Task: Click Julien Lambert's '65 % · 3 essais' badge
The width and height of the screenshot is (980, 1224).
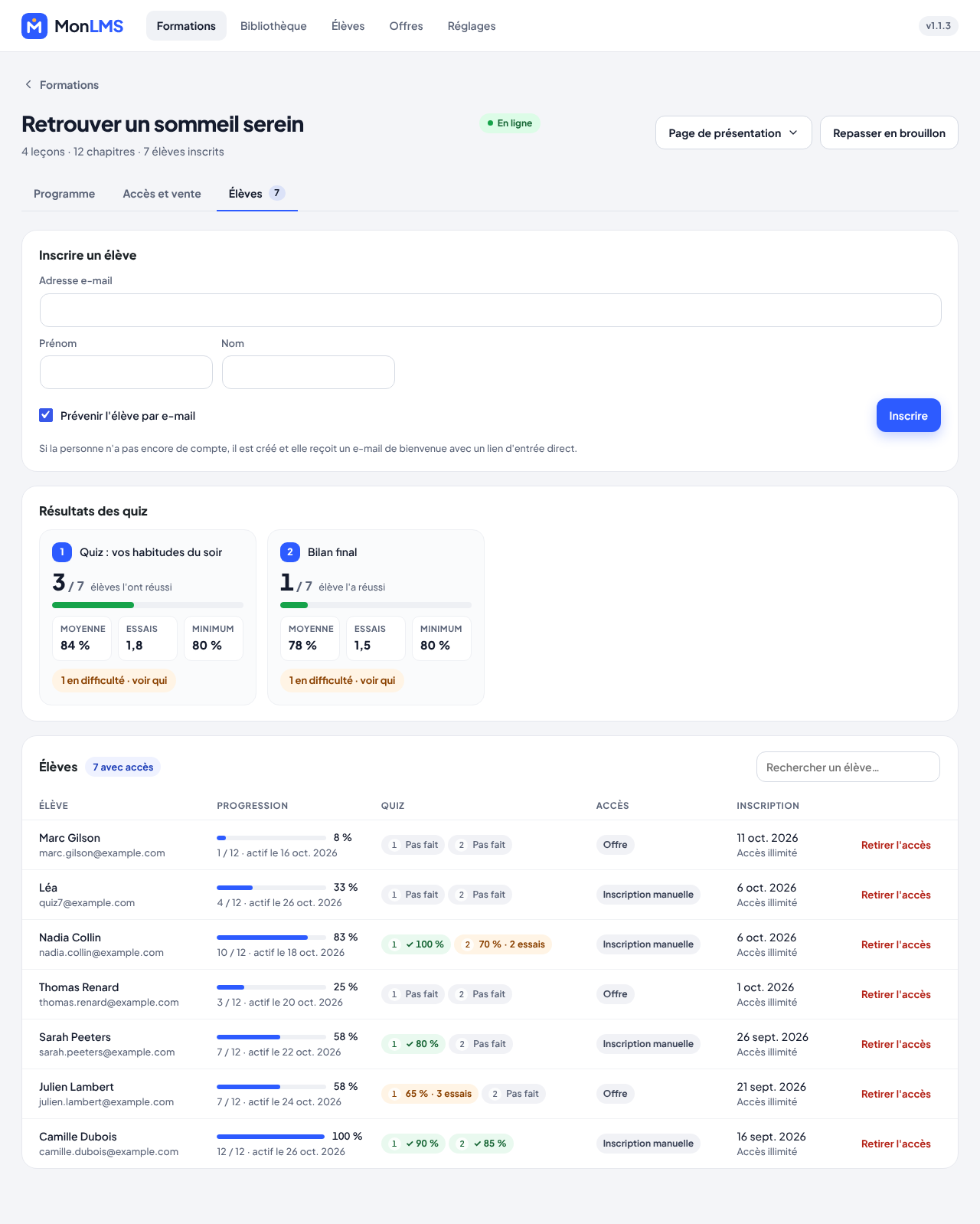Action: [430, 1094]
